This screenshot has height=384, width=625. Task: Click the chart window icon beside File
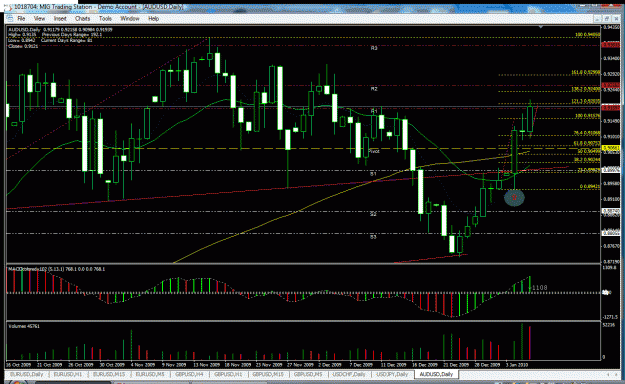coord(10,19)
